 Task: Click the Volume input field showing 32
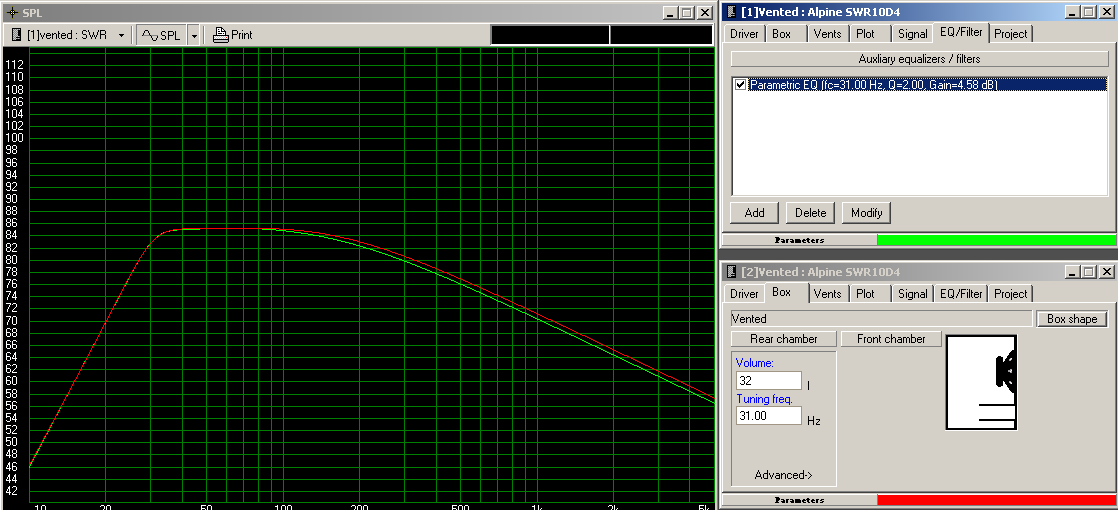coord(769,381)
